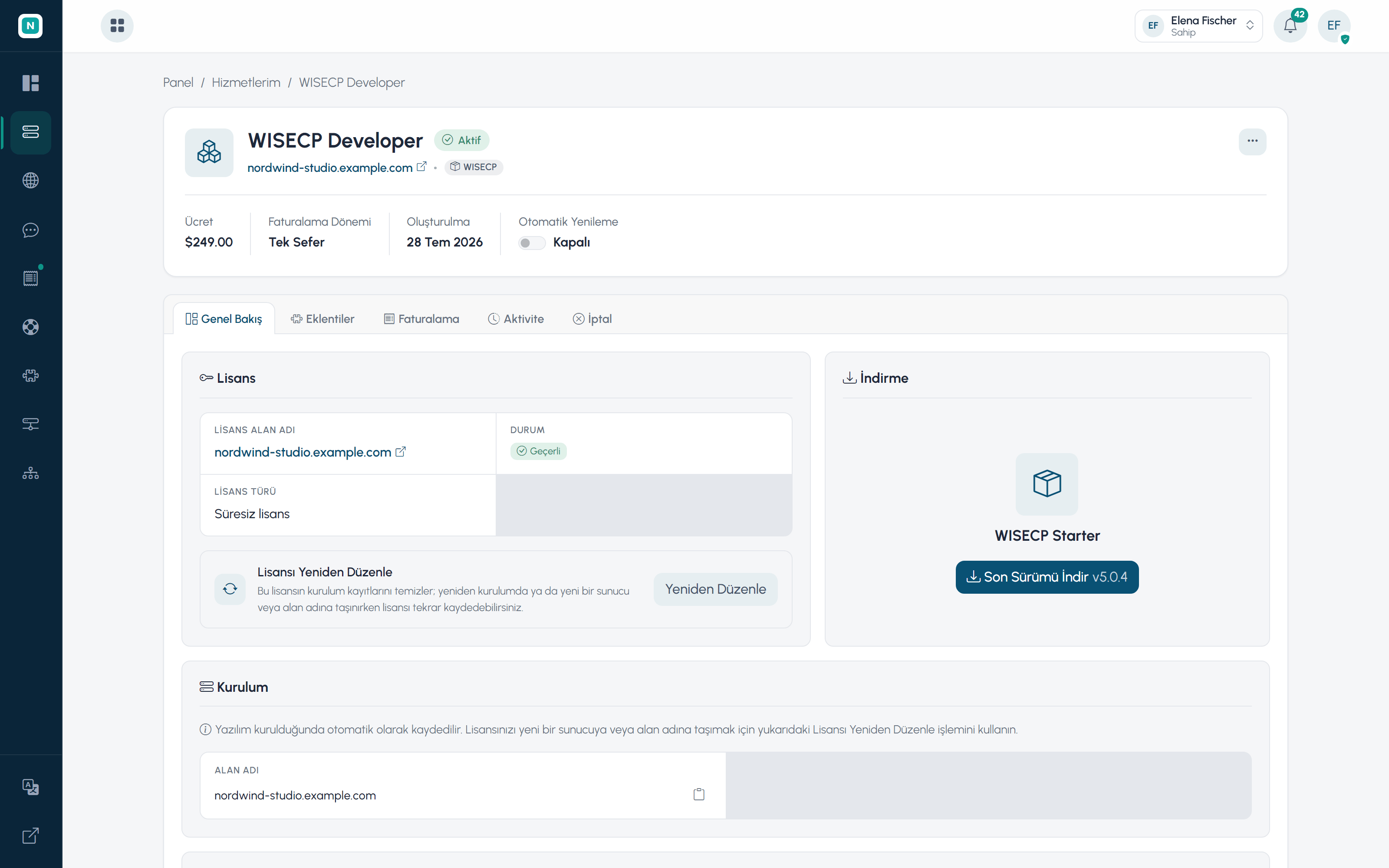Select the Genel Bakış tab

224,319
